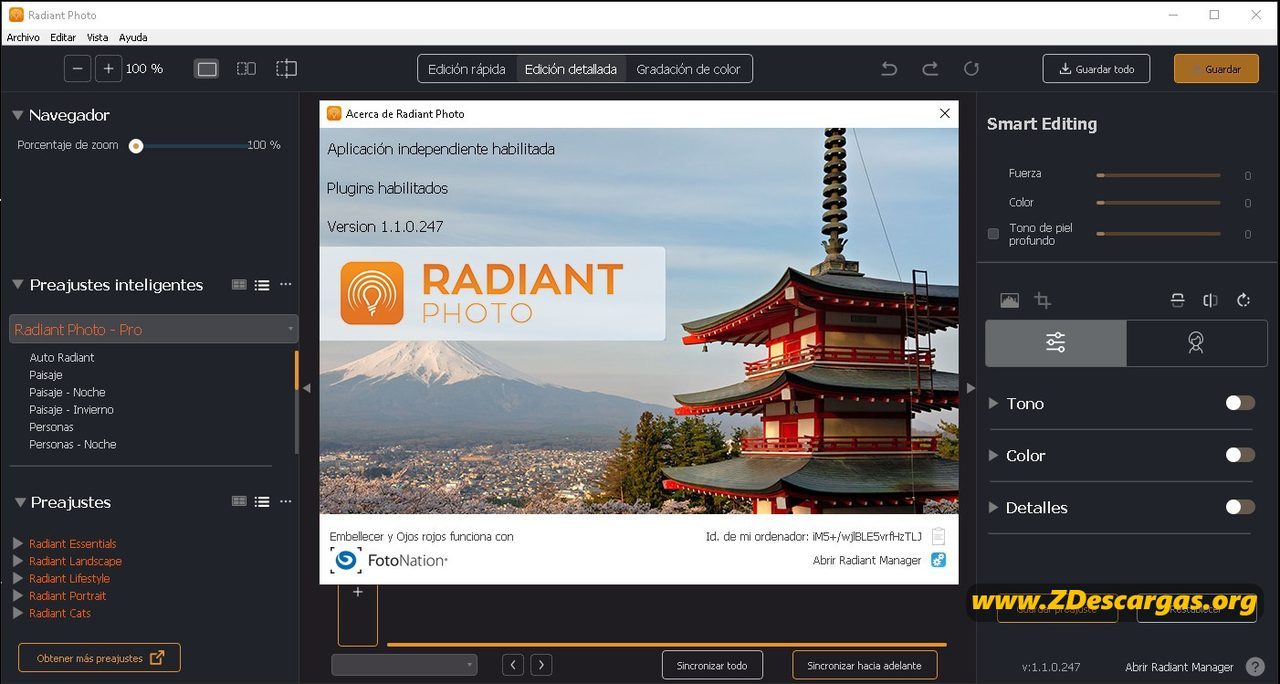Click Sincronizar todo button

[712, 665]
